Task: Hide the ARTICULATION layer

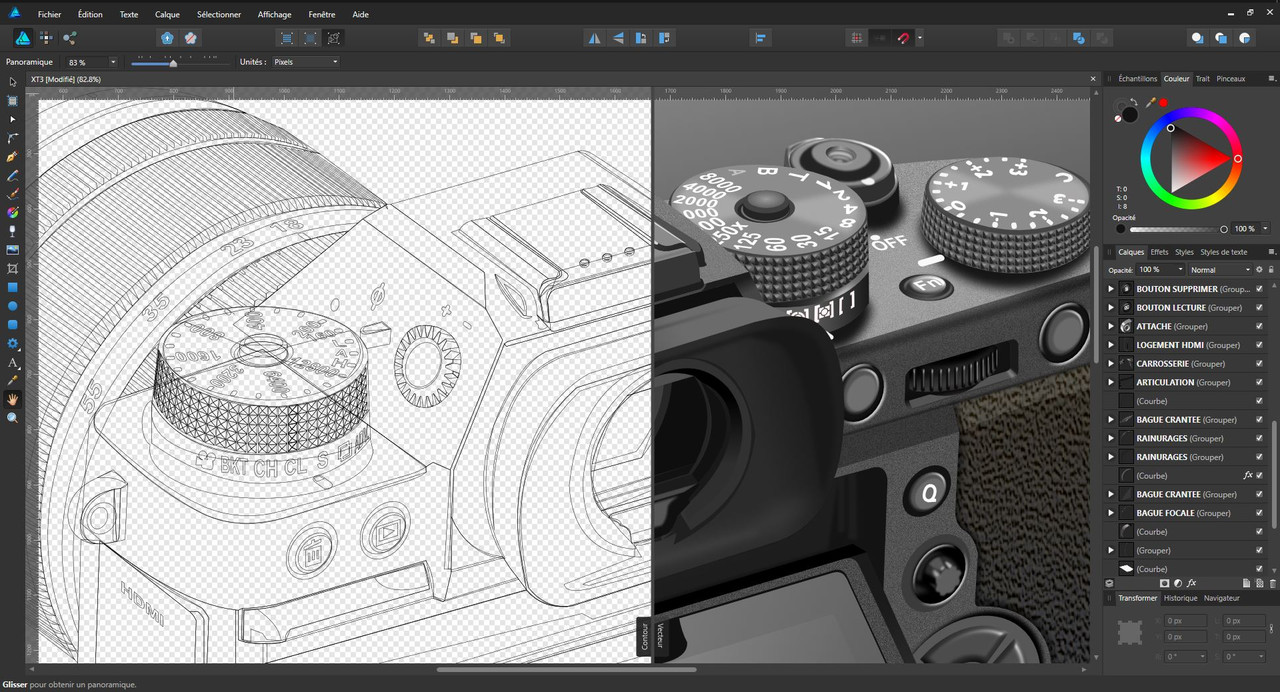Action: coord(1259,382)
